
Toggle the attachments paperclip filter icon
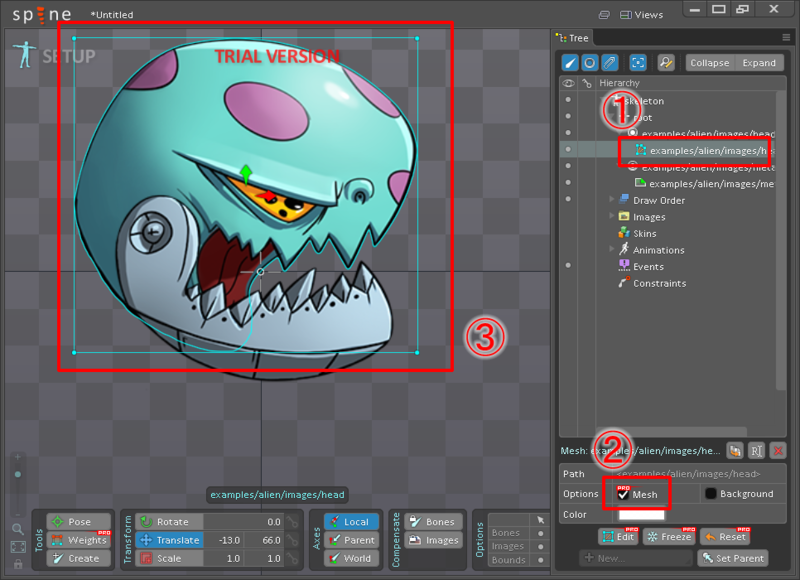609,63
